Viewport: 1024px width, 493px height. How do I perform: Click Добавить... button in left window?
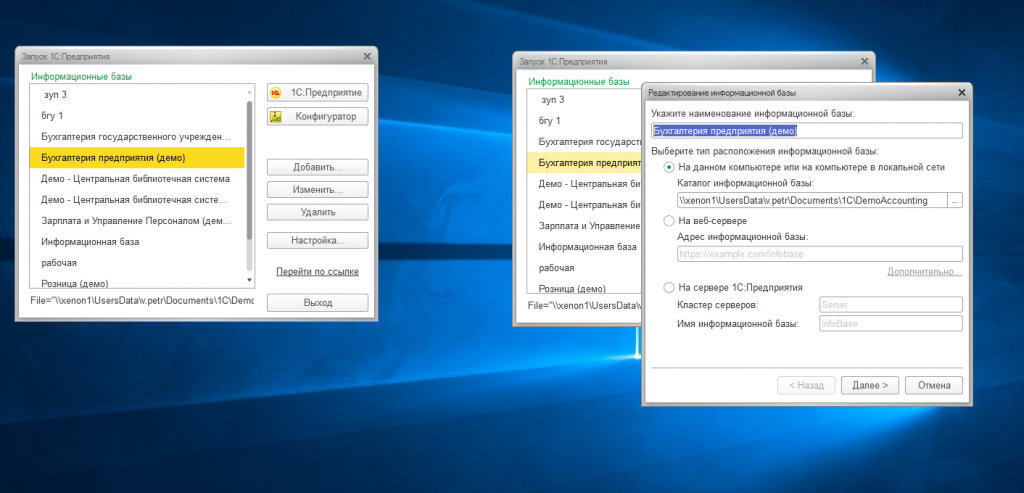tap(317, 167)
